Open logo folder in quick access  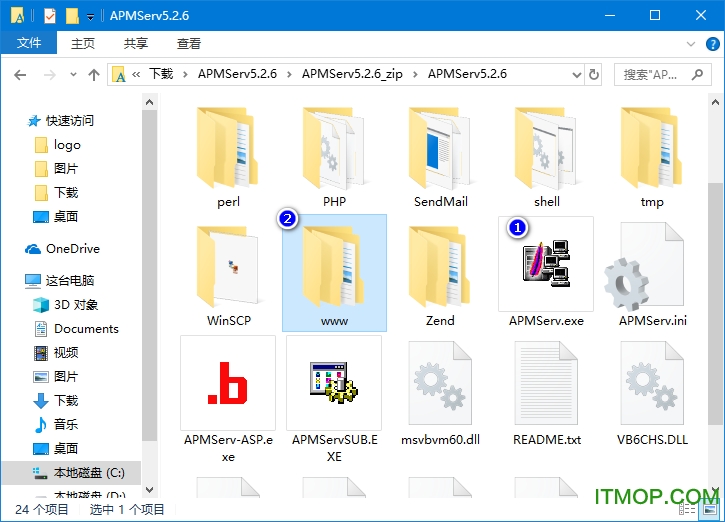(58, 145)
